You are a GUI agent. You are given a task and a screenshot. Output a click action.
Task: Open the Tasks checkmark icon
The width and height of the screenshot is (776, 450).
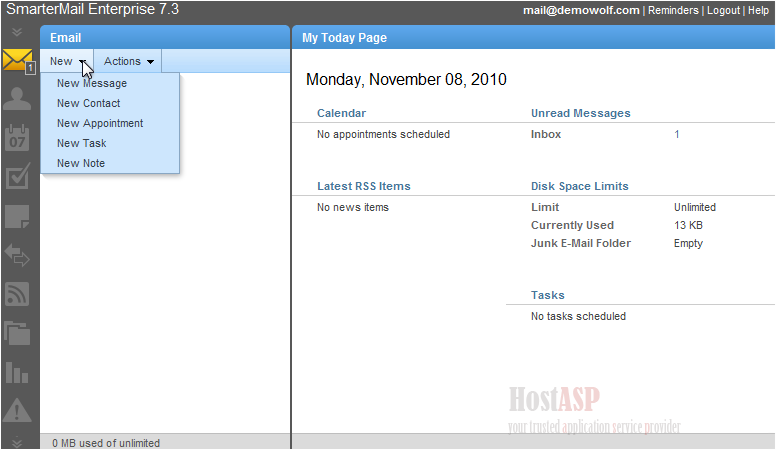pos(17,176)
